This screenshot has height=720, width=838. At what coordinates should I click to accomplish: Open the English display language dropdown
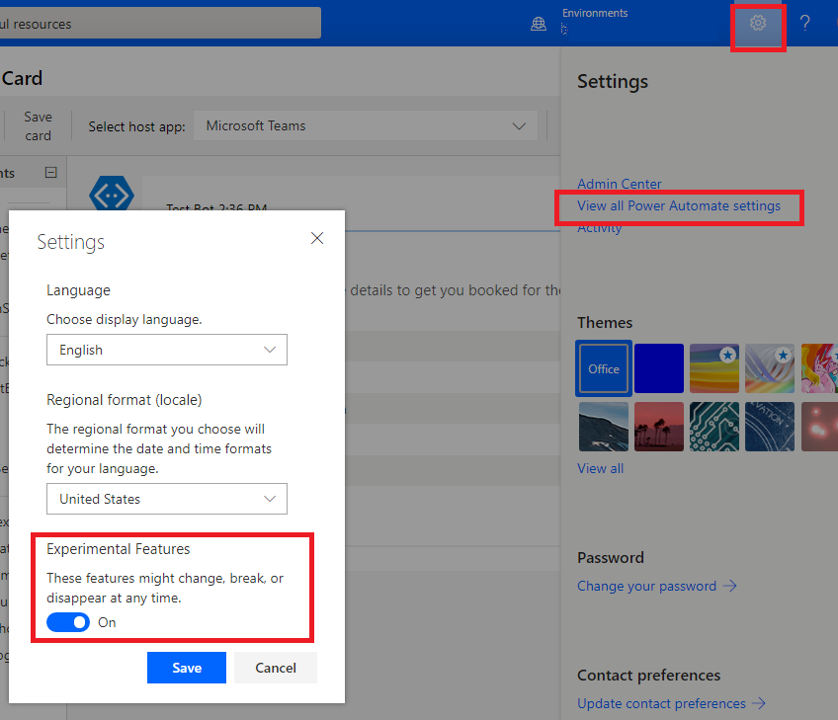coord(167,350)
